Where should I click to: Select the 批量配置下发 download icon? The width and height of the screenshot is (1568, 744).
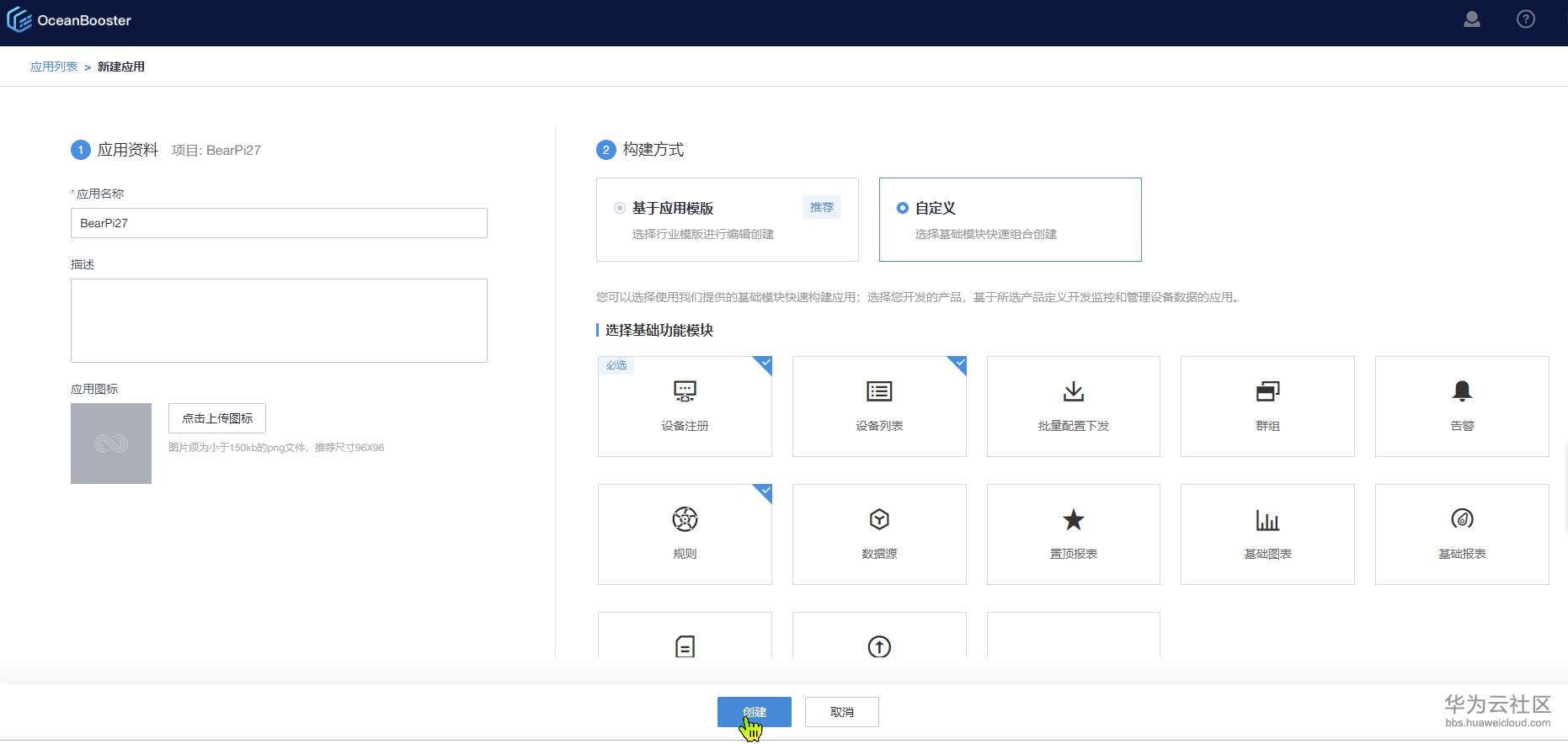point(1074,391)
